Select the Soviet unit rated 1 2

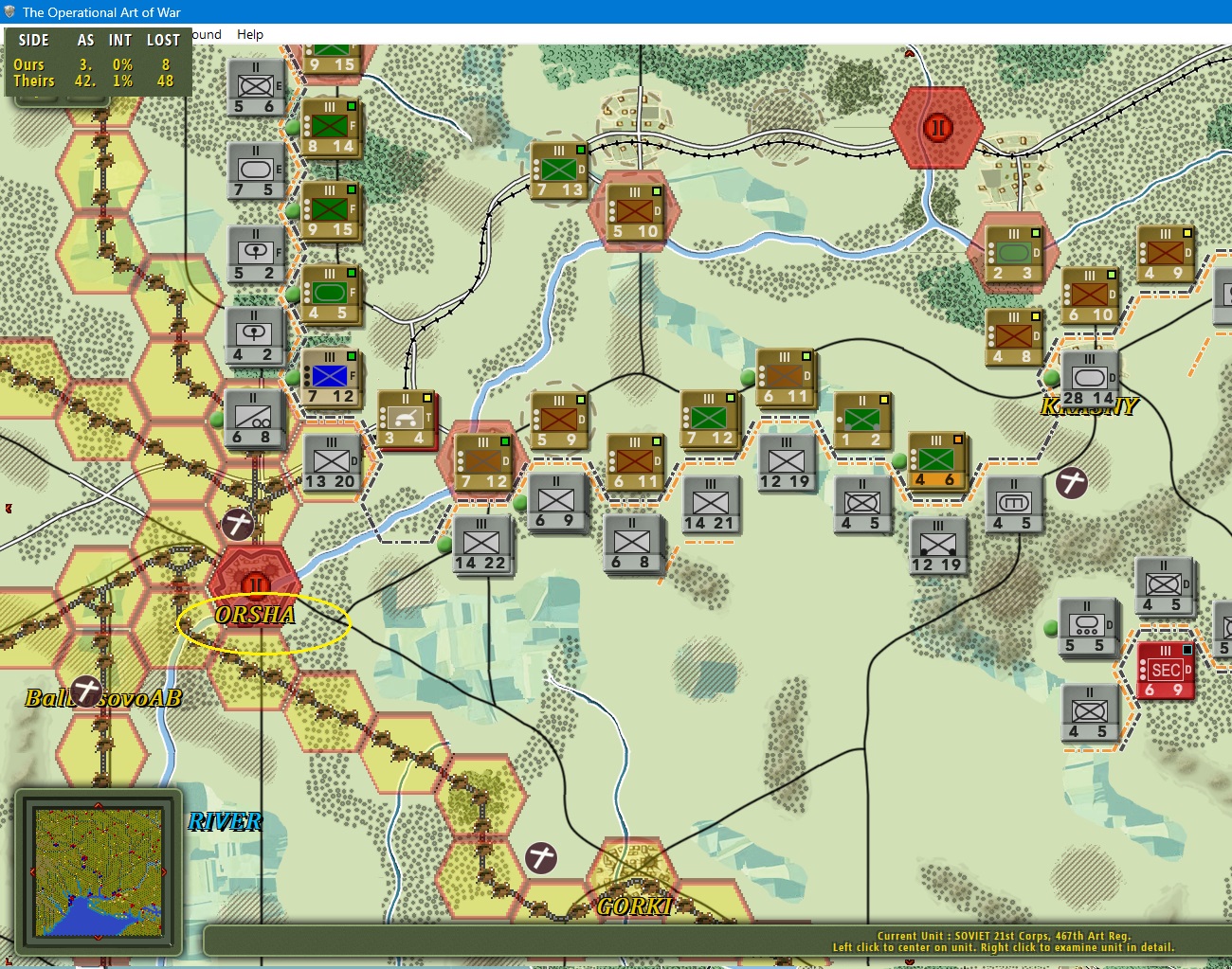(x=861, y=421)
